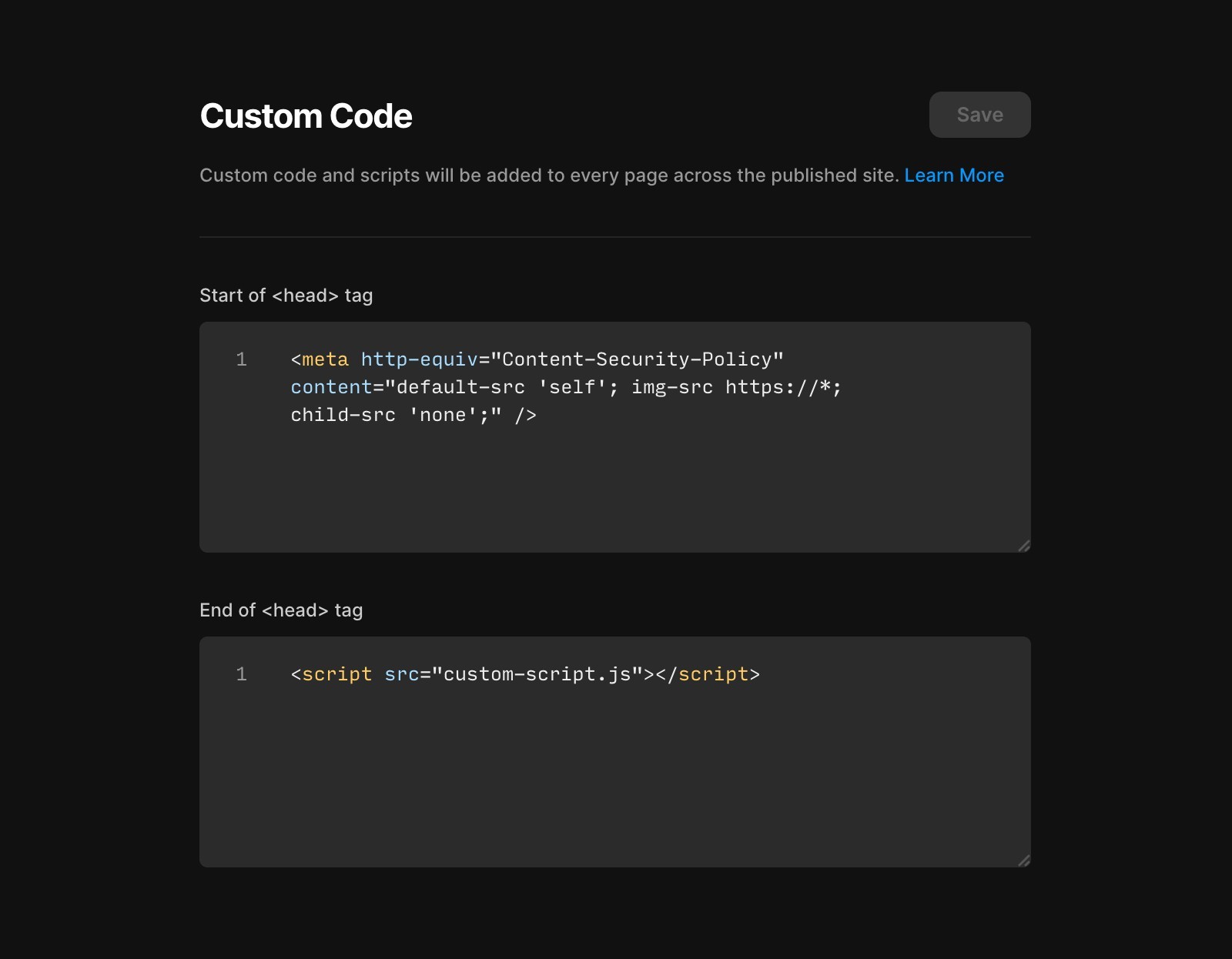This screenshot has height=959, width=1232.
Task: Open the Learn More link
Action: click(x=954, y=175)
